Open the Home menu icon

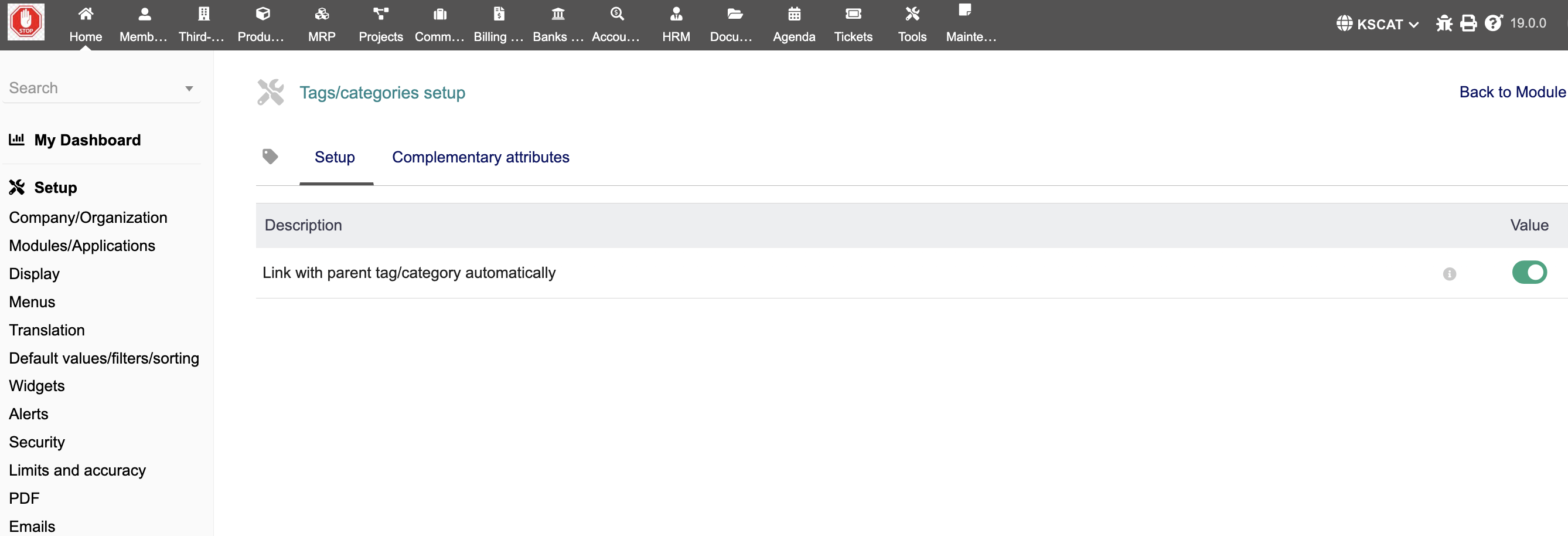(86, 13)
